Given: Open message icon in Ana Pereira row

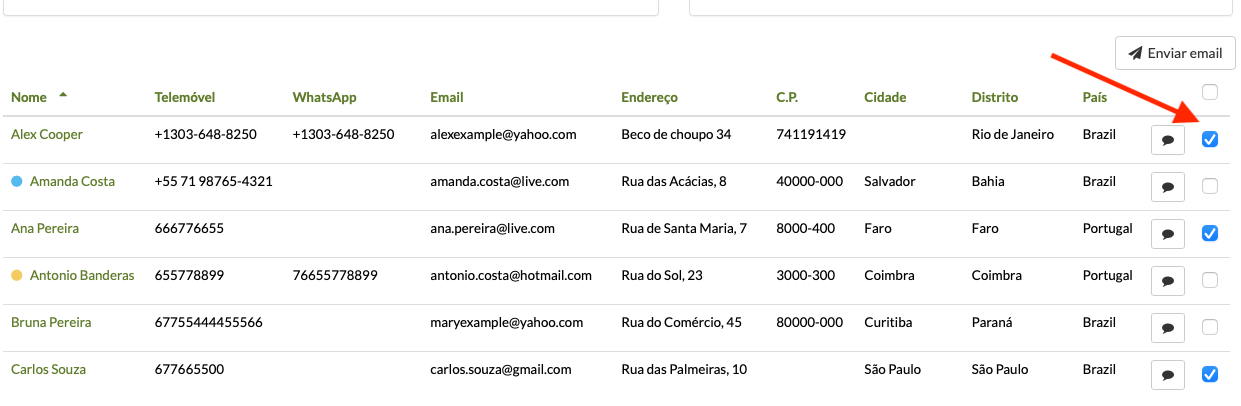Looking at the screenshot, I should [x=1168, y=234].
